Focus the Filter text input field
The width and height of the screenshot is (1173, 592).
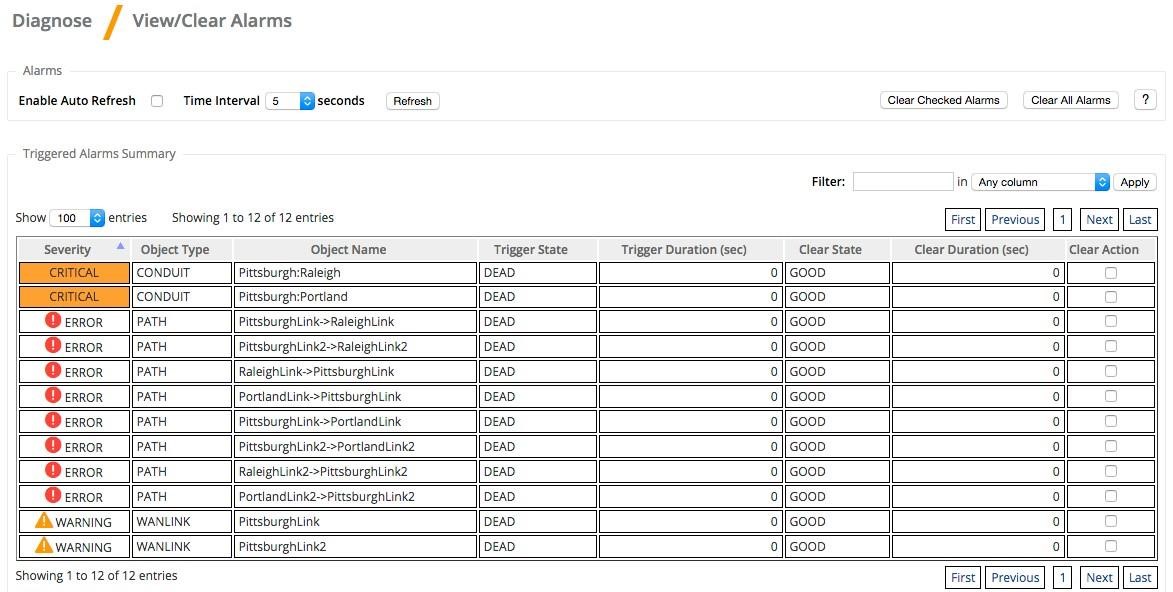[903, 181]
